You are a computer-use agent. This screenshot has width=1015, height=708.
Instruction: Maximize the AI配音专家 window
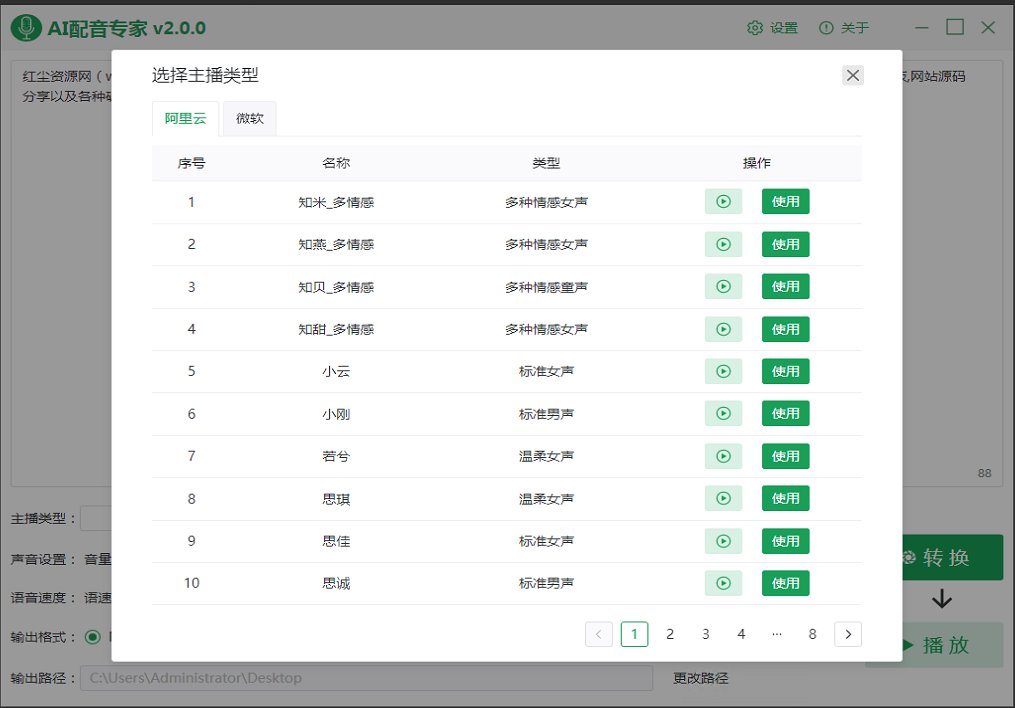coord(955,27)
